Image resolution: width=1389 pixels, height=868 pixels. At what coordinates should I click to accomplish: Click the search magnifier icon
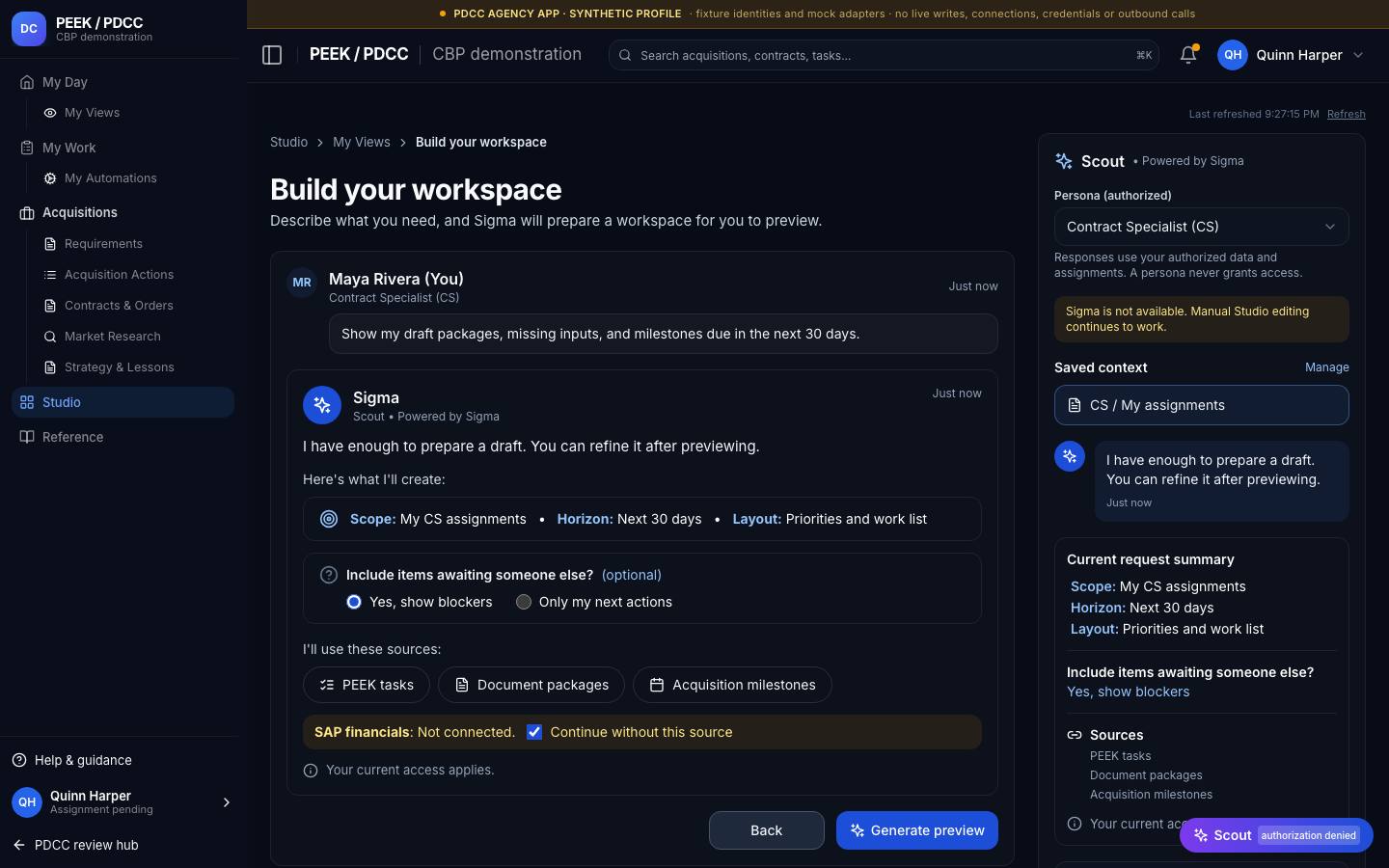[x=625, y=56]
